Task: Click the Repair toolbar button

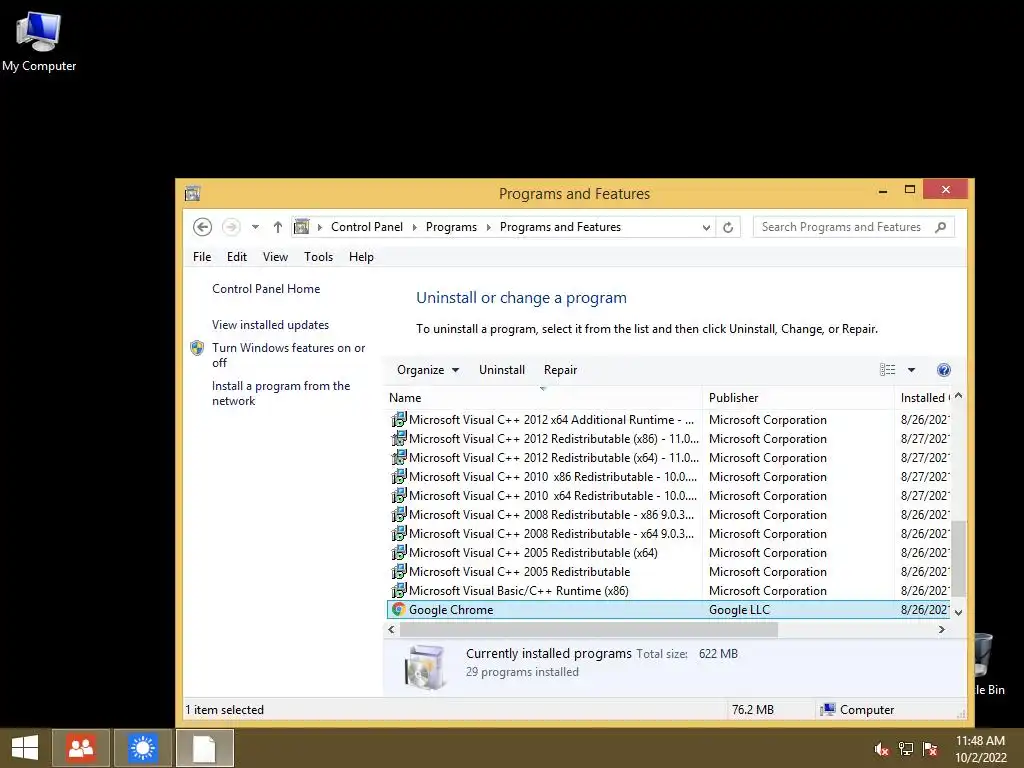Action: [560, 370]
